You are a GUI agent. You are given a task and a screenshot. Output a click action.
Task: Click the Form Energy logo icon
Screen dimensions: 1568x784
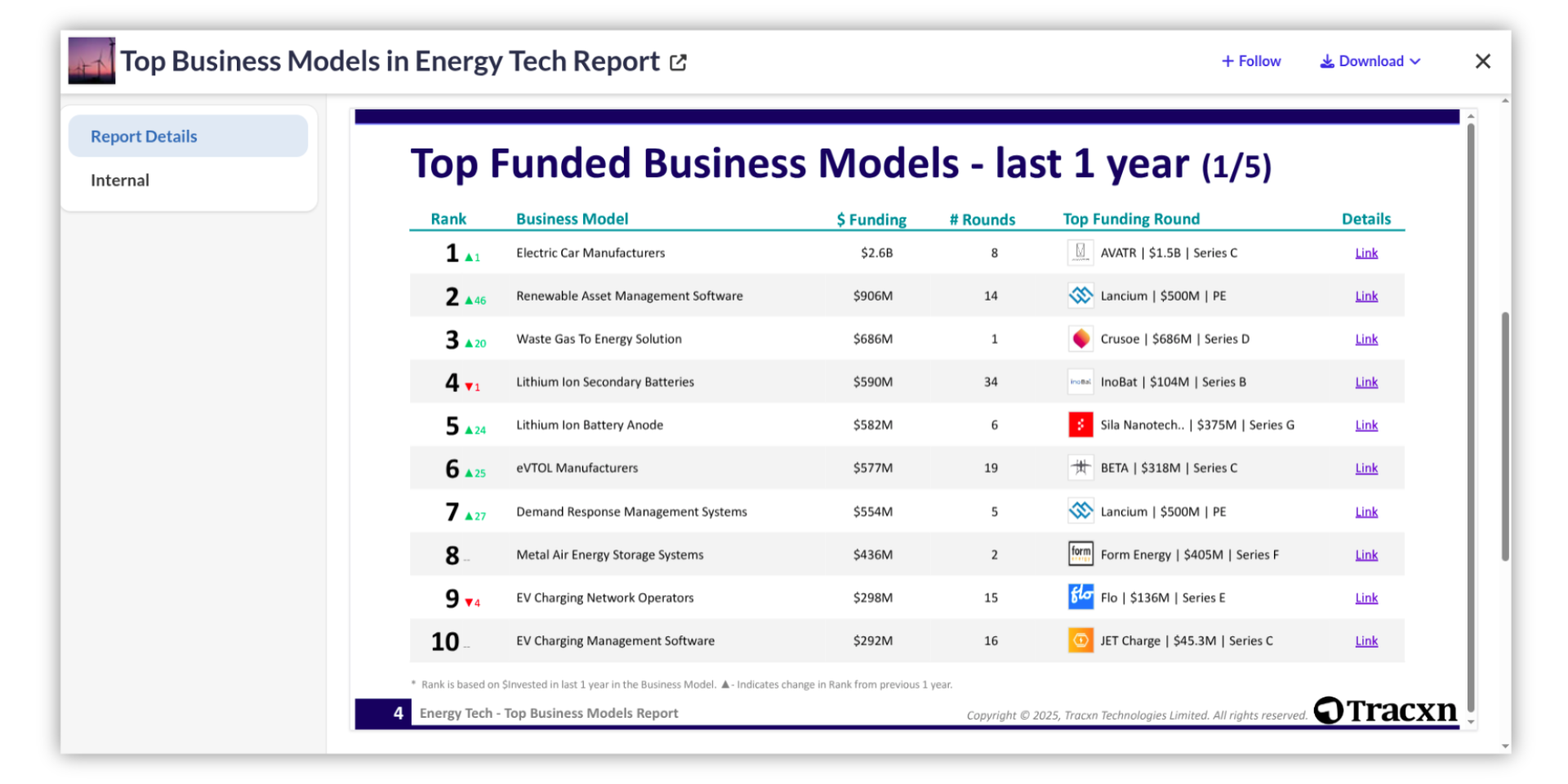(1080, 554)
